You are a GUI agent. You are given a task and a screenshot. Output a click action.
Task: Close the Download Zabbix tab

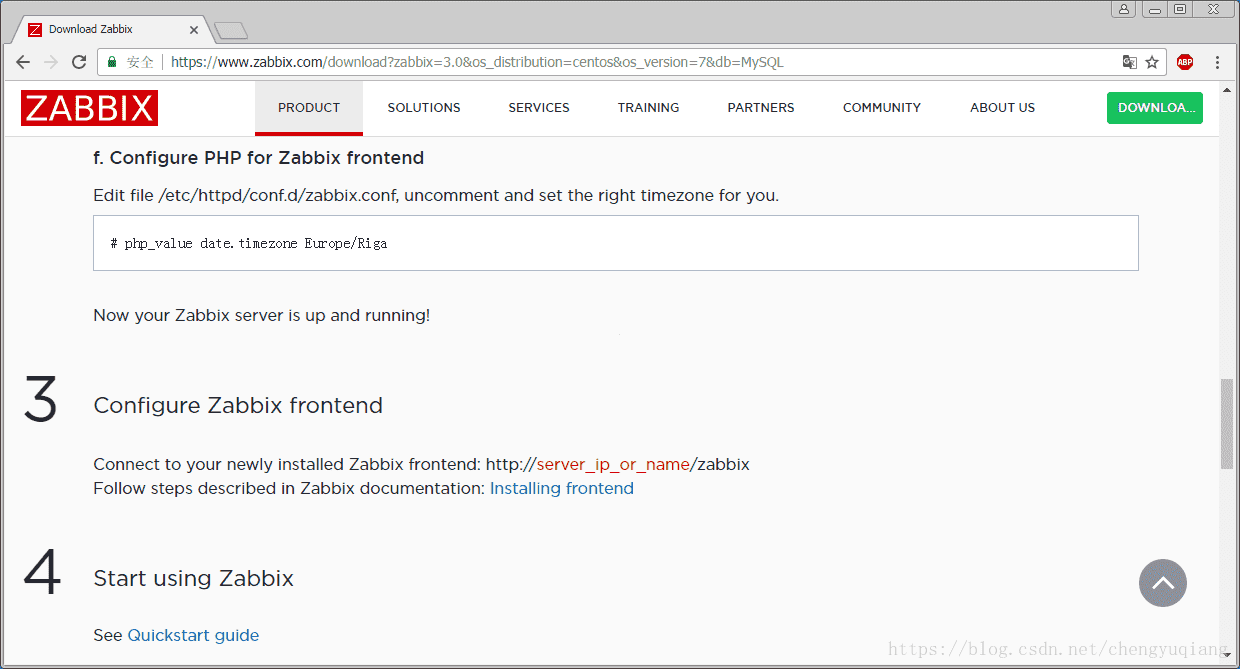pos(194,30)
